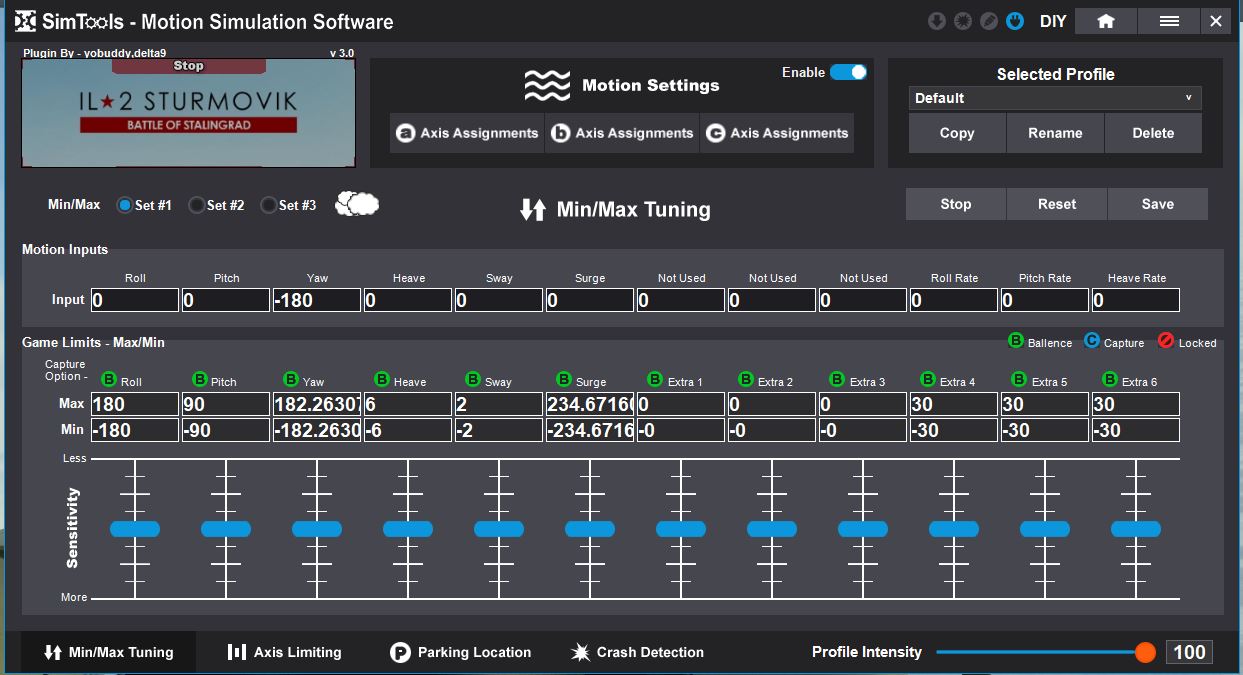Image resolution: width=1243 pixels, height=675 pixels.
Task: Open the Crash Detection tab
Action: click(637, 652)
